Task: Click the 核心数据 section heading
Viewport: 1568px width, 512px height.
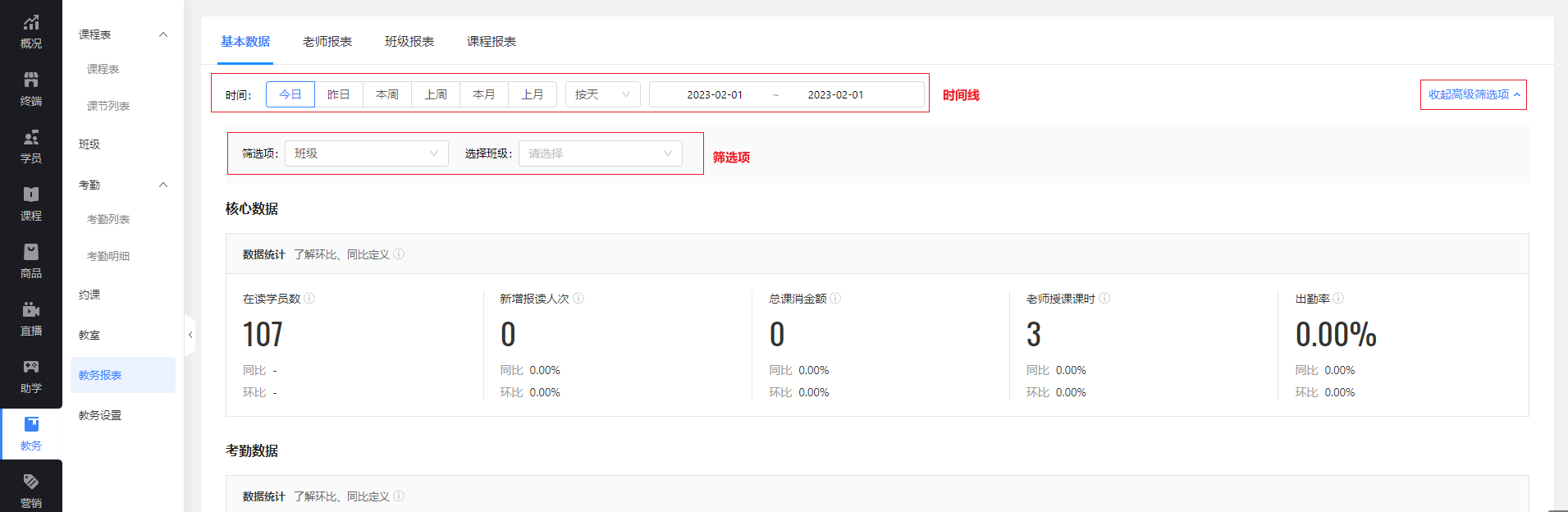Action: [252, 208]
